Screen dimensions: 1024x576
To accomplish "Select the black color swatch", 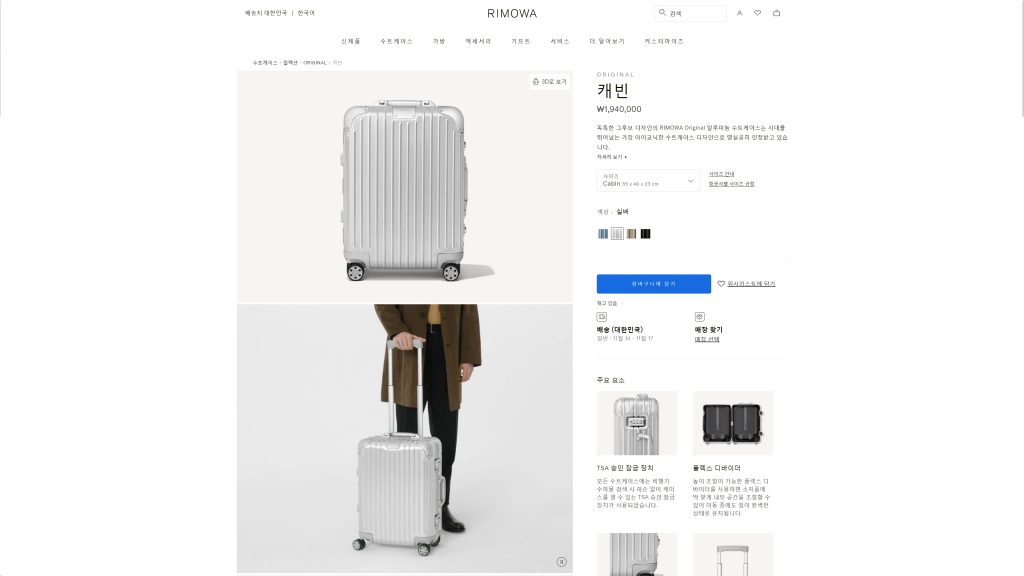I will pyautogui.click(x=645, y=234).
